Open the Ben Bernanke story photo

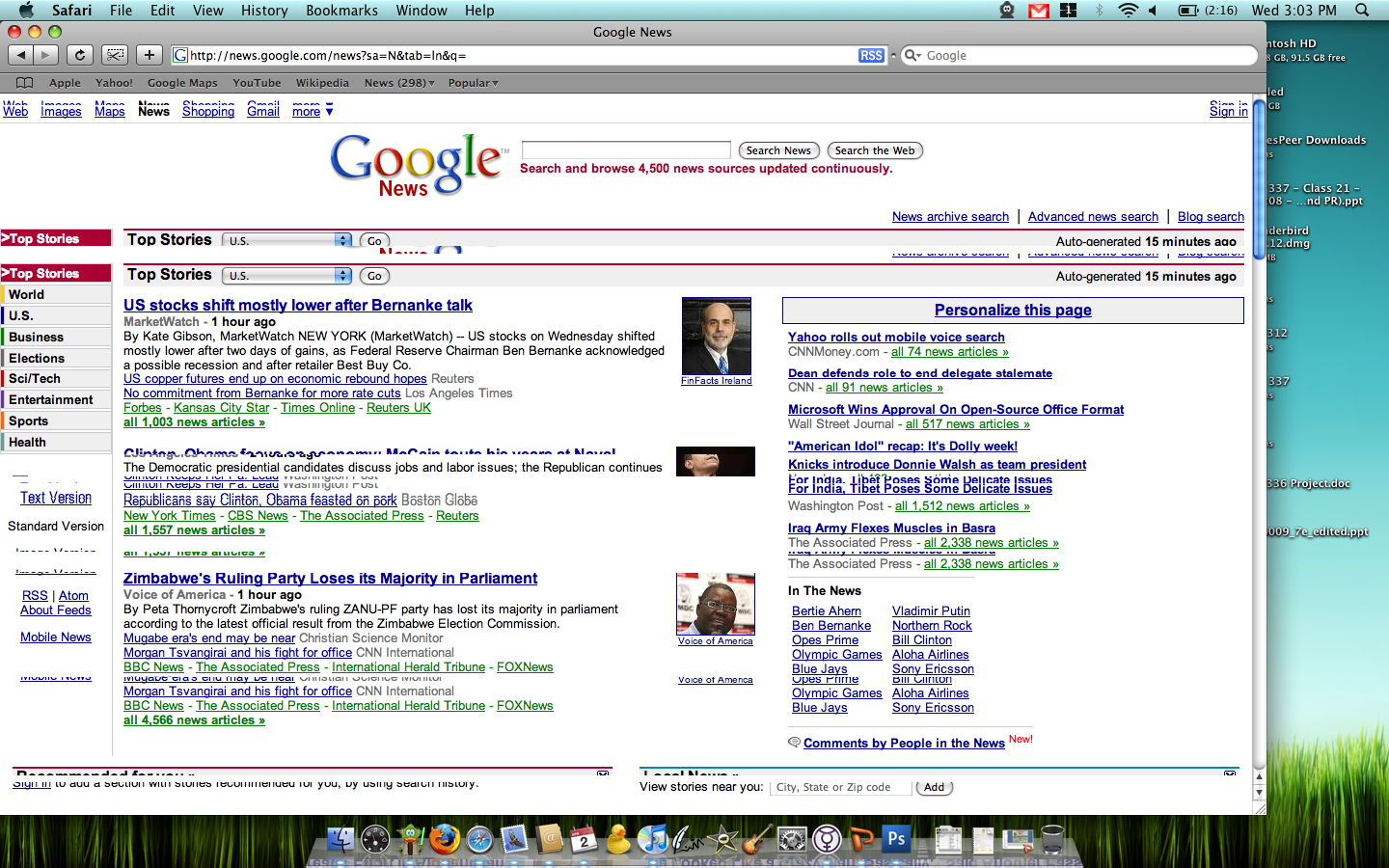(x=717, y=337)
